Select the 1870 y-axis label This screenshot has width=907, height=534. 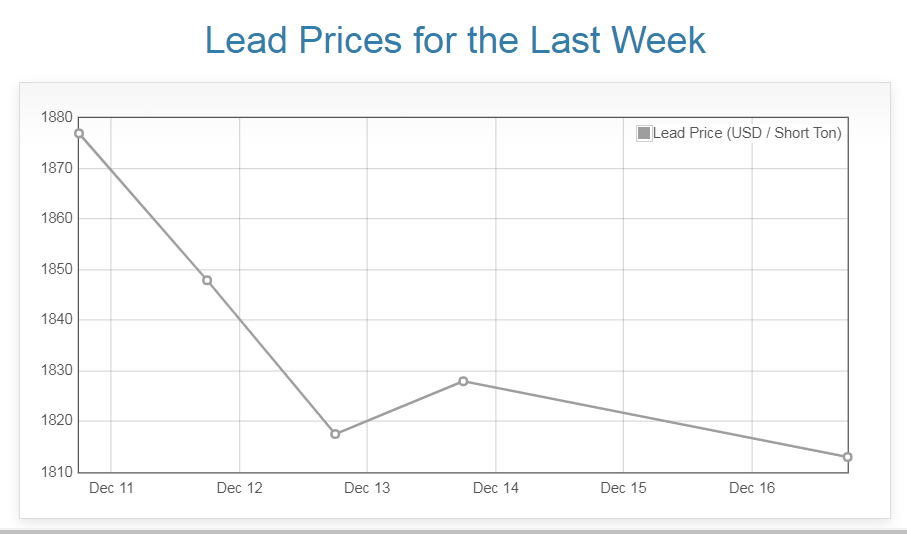pyautogui.click(x=56, y=168)
